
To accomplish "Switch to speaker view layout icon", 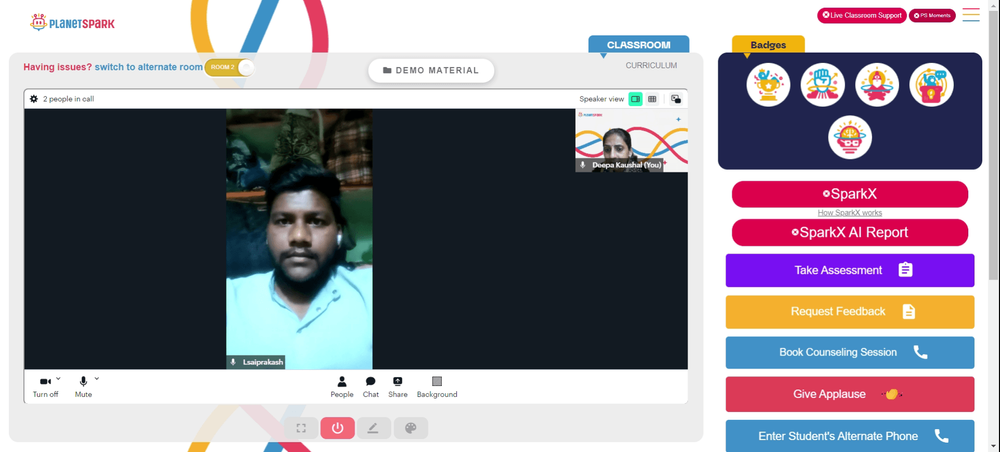I will point(635,99).
